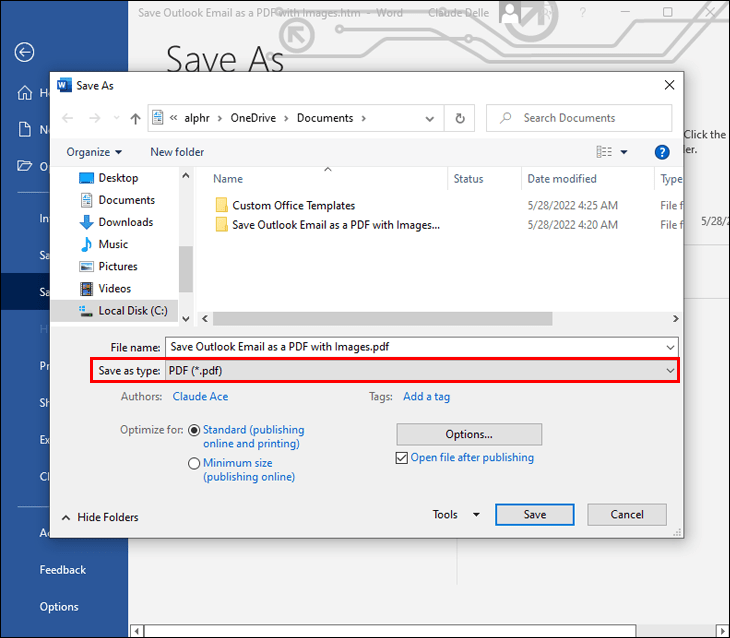Click the Options... button
Viewport: 730px width, 638px height.
click(469, 434)
